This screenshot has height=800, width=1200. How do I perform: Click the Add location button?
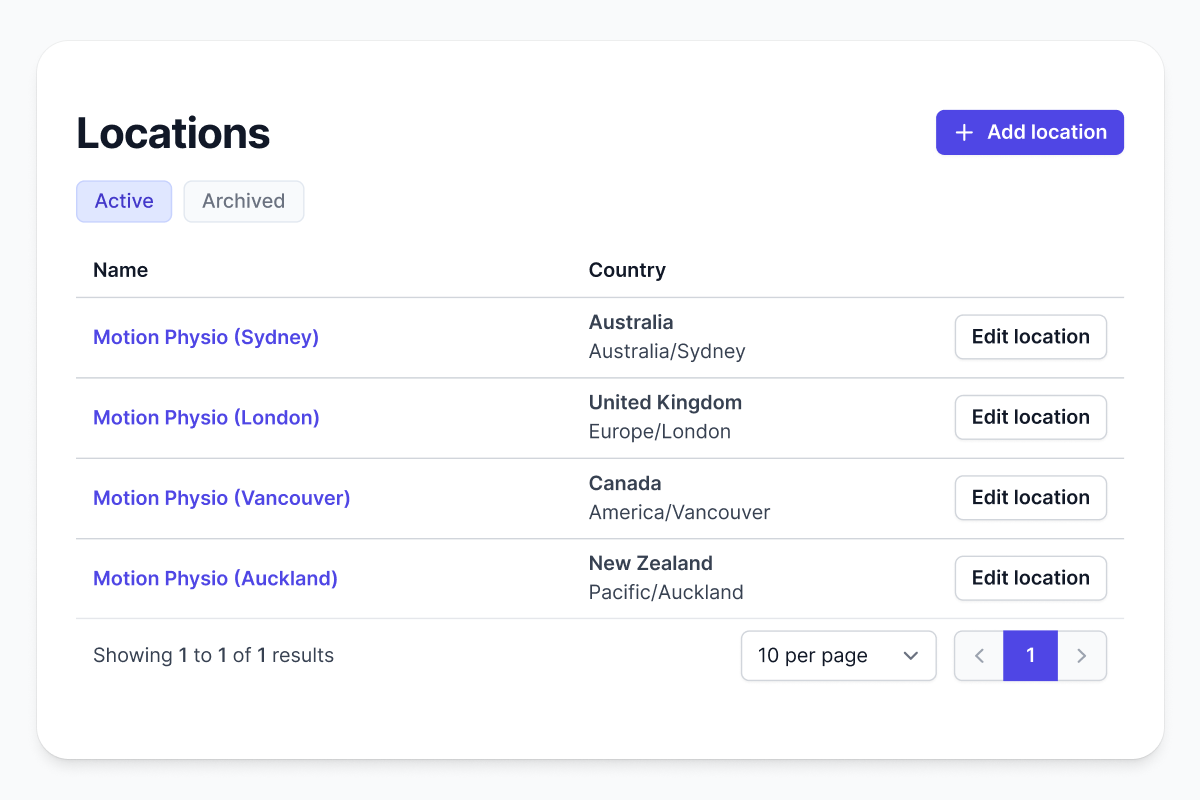pos(1029,133)
